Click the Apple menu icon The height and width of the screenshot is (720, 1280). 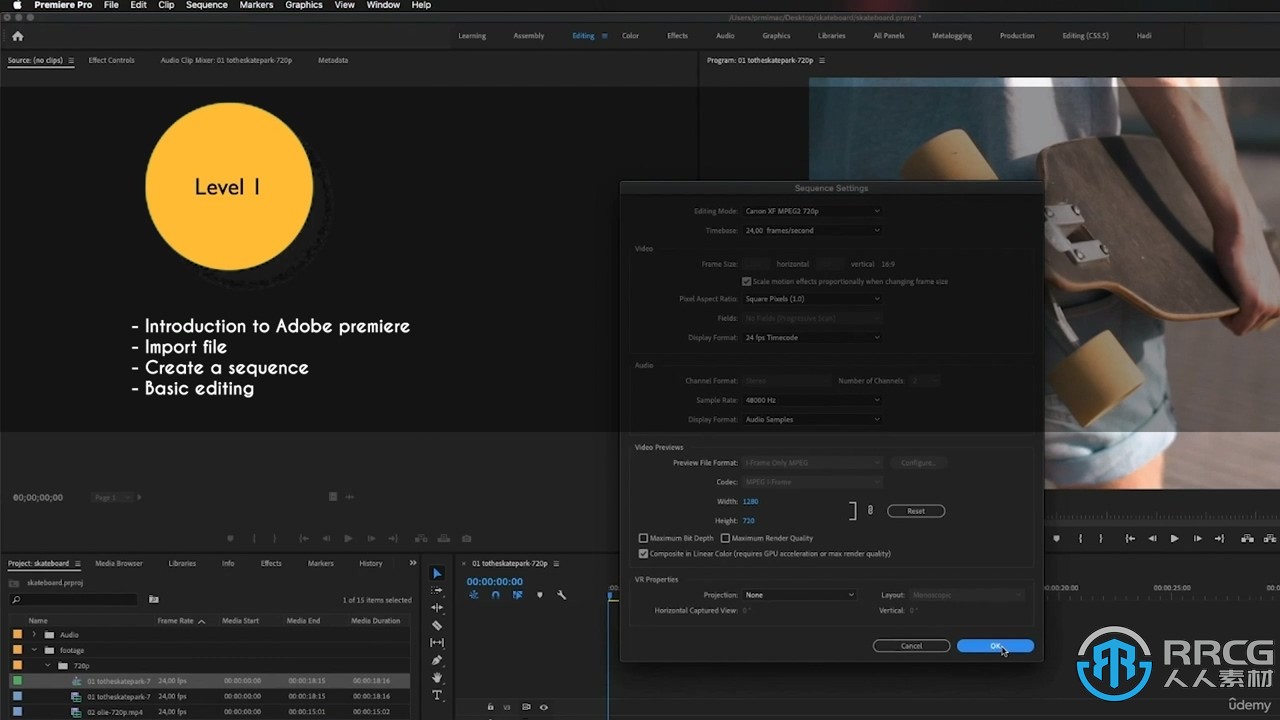coord(16,5)
